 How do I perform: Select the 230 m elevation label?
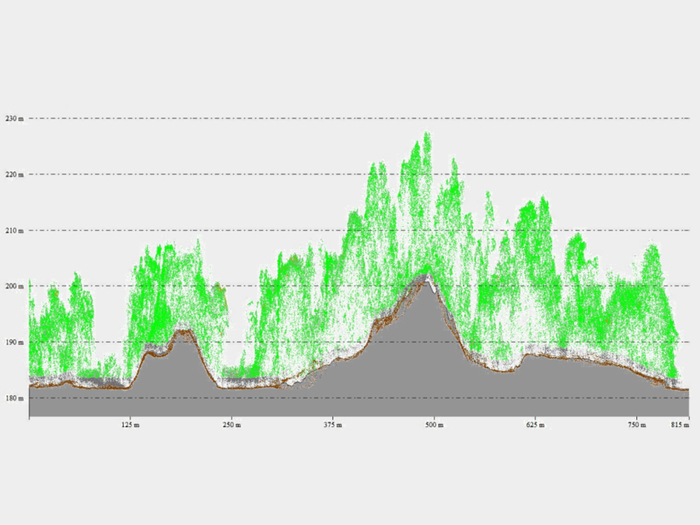point(14,119)
